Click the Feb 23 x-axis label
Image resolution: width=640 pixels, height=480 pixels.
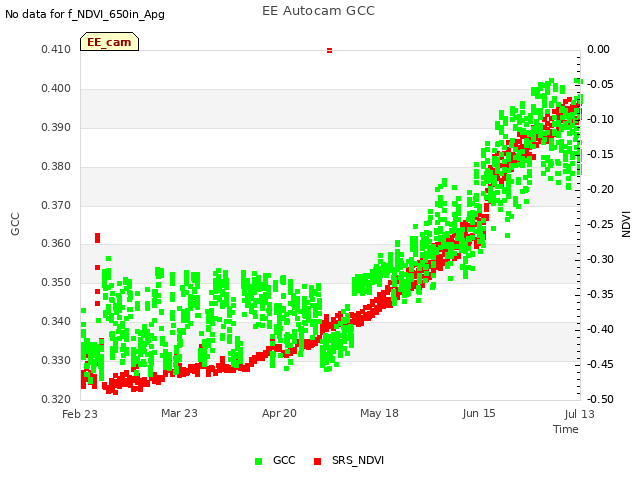click(x=80, y=414)
